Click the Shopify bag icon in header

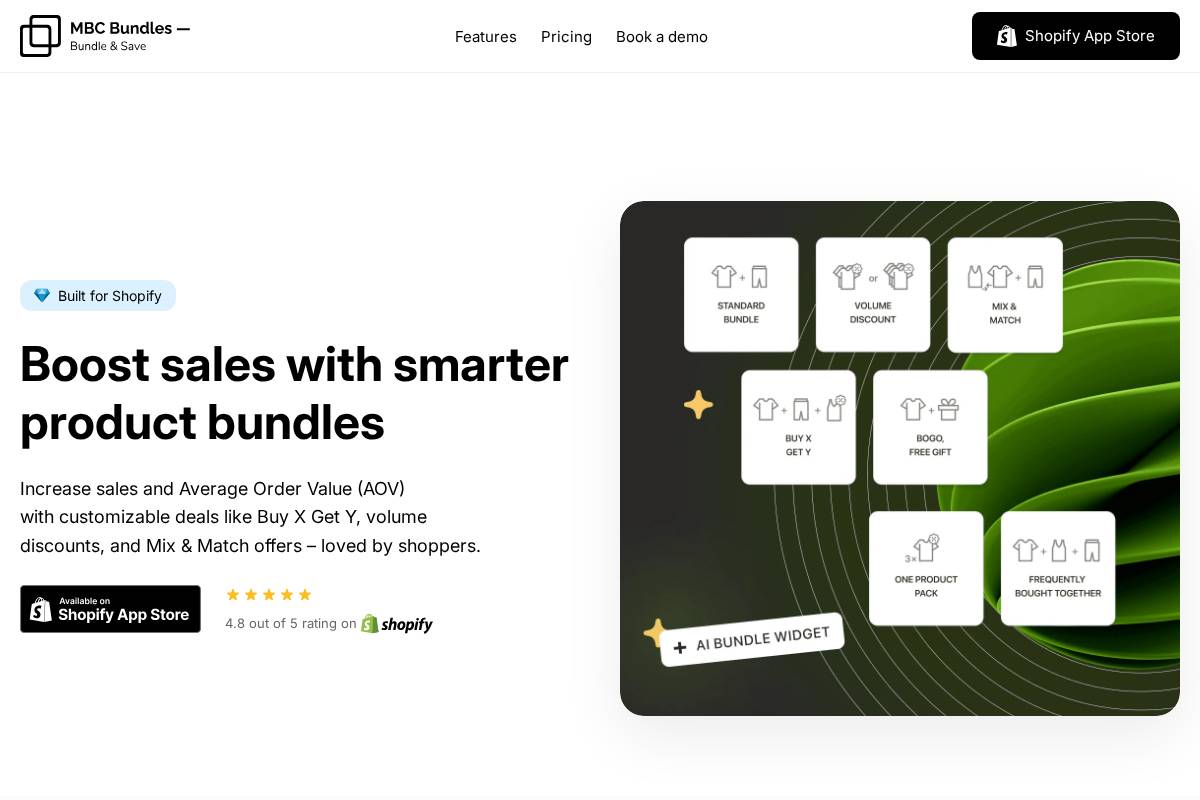tap(1007, 36)
